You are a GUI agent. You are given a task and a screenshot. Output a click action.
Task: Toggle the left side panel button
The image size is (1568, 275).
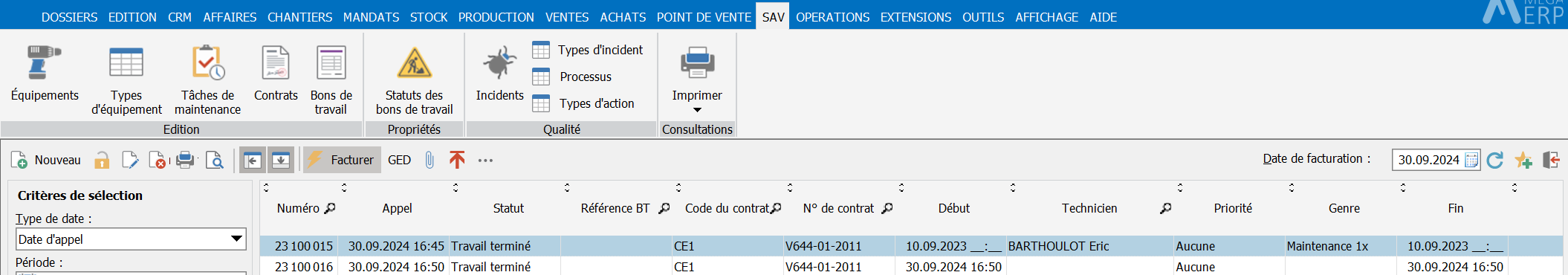coord(253,160)
